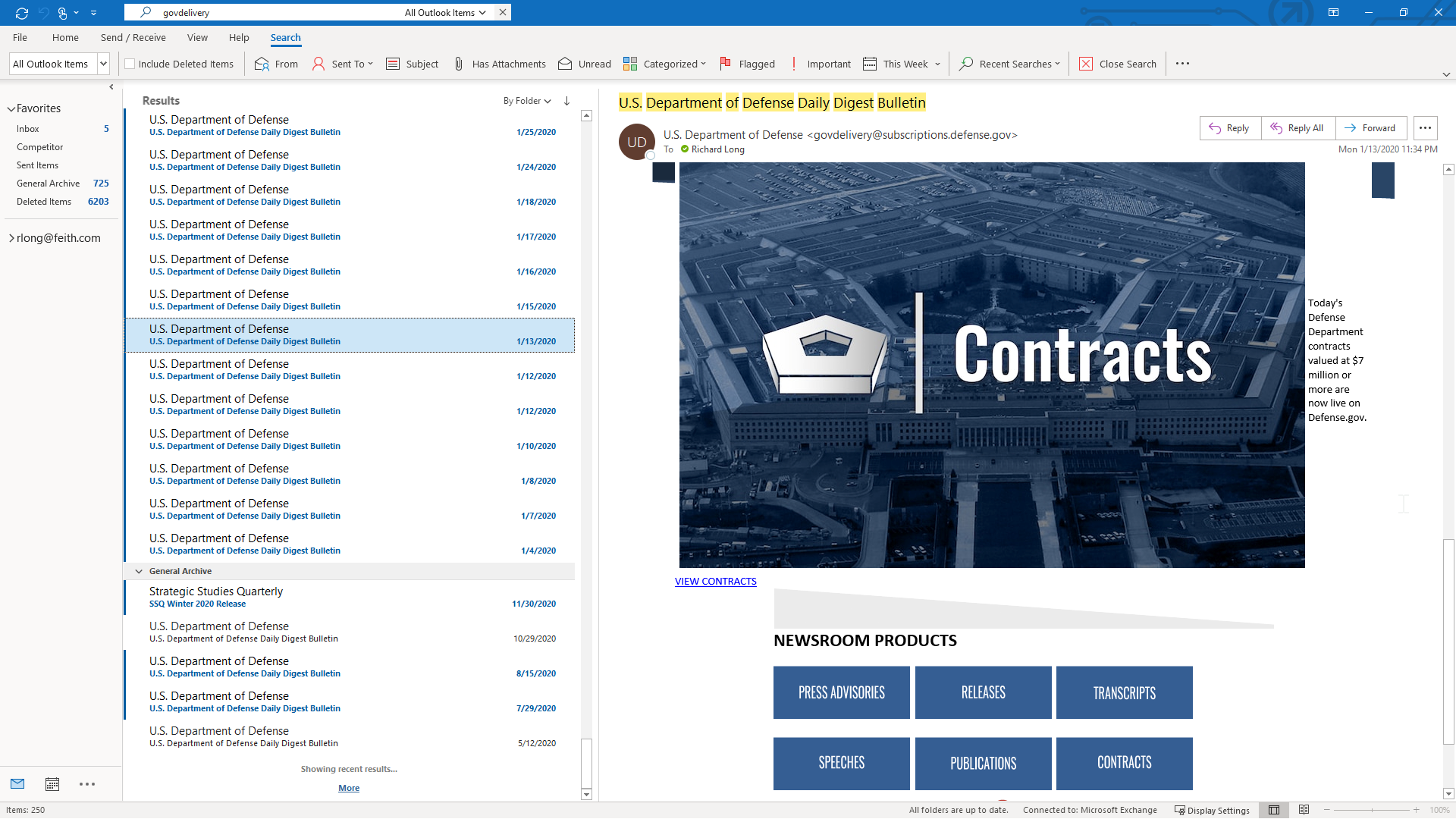This screenshot has width=1456, height=819.
Task: Switch to Mail view icon
Action: (x=17, y=784)
